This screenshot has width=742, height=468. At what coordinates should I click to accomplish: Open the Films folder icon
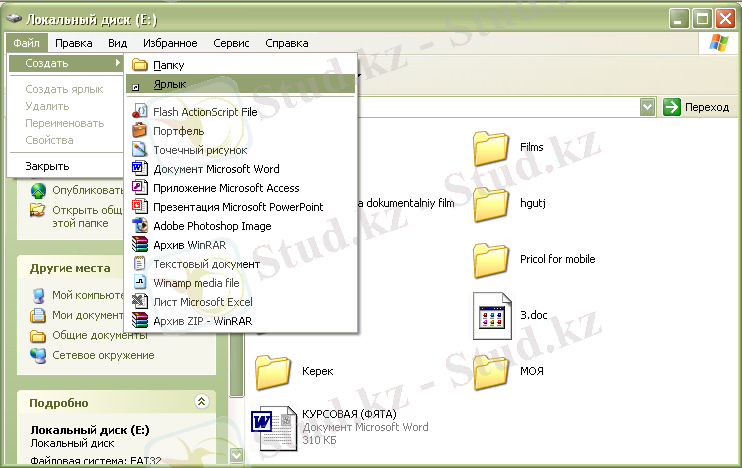[492, 148]
